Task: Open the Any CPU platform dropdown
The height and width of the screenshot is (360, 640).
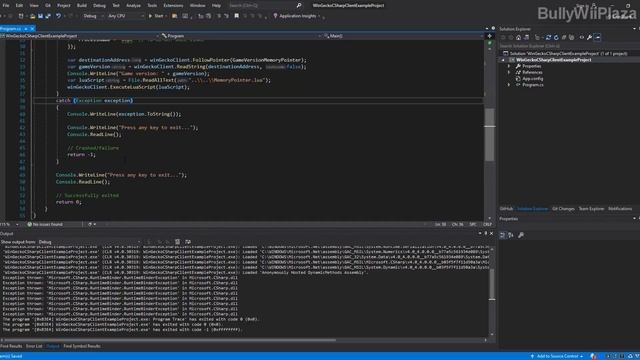Action: [126, 16]
